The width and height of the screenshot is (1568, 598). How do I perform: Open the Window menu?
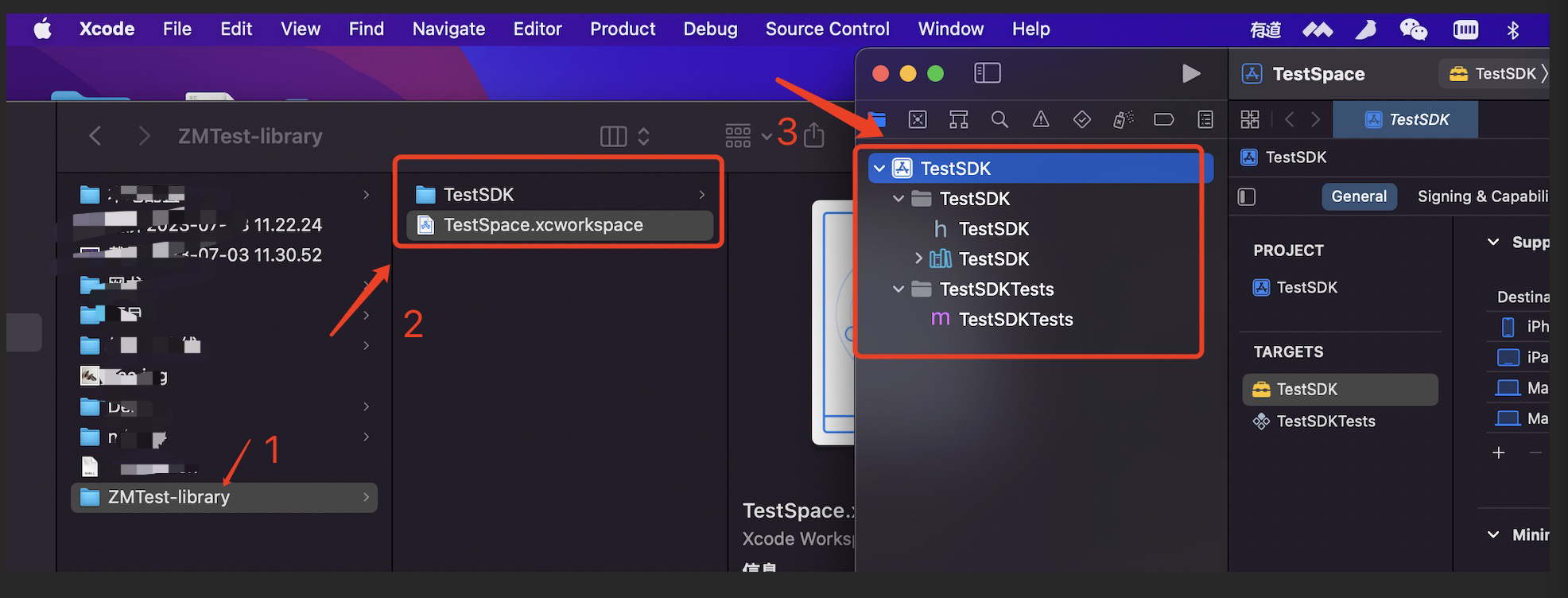click(950, 29)
